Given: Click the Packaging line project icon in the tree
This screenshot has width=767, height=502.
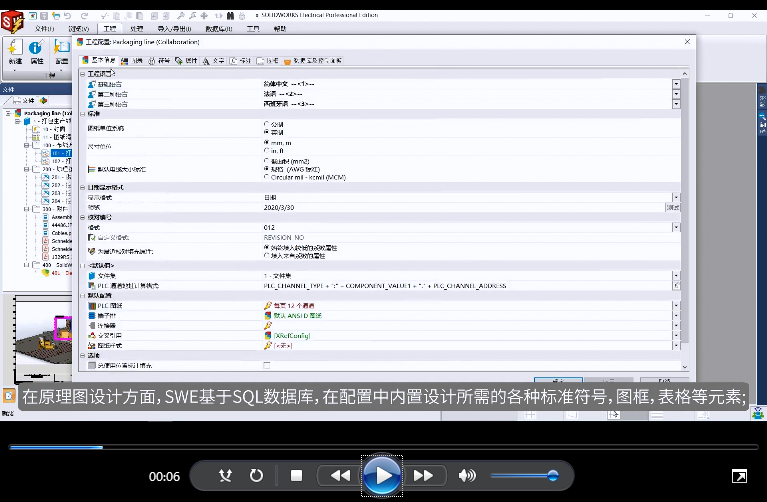Looking at the screenshot, I should point(18,113).
